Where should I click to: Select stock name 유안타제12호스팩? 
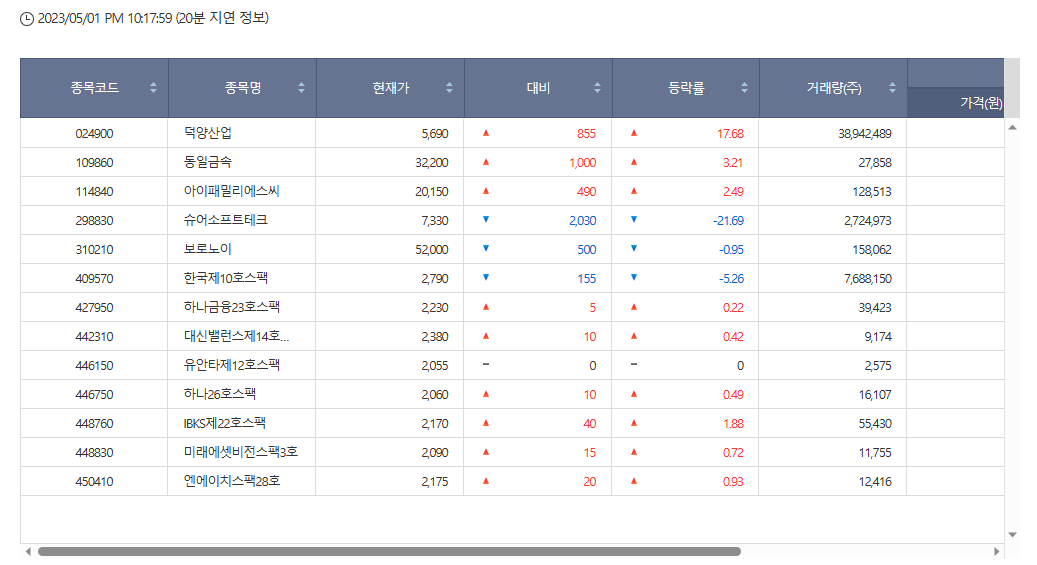coord(231,366)
